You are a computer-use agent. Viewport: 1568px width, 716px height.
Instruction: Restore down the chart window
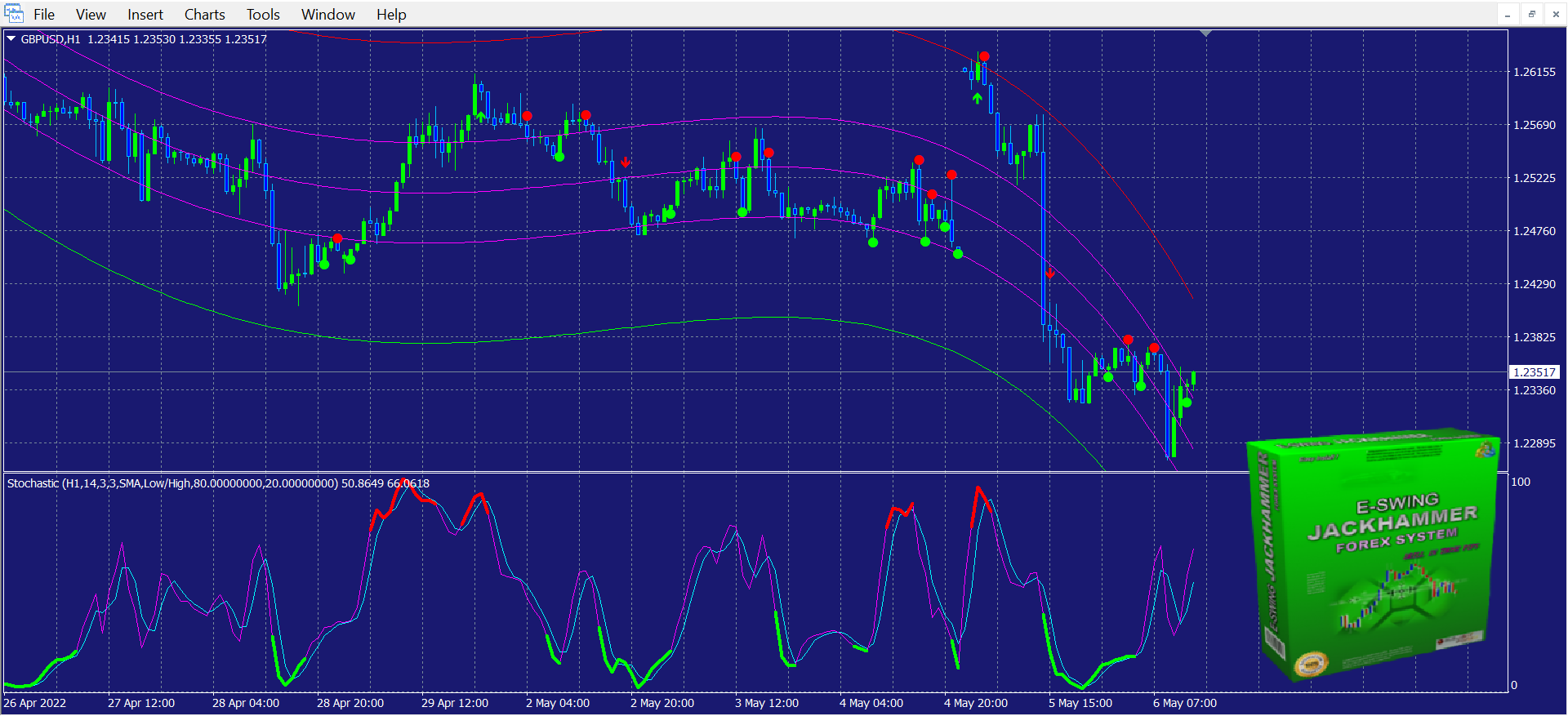(x=1532, y=15)
